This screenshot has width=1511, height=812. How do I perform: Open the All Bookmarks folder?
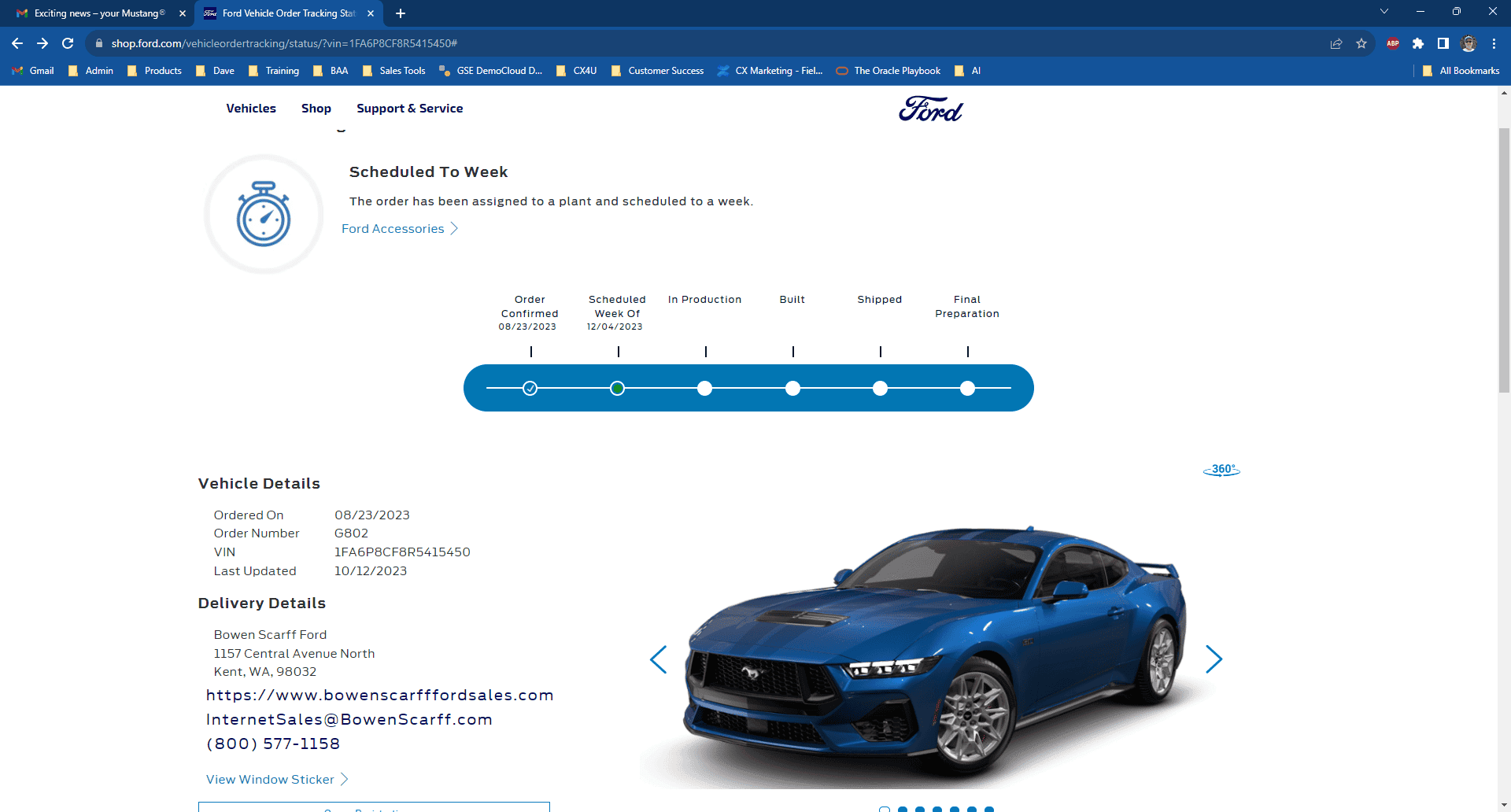coord(1461,71)
